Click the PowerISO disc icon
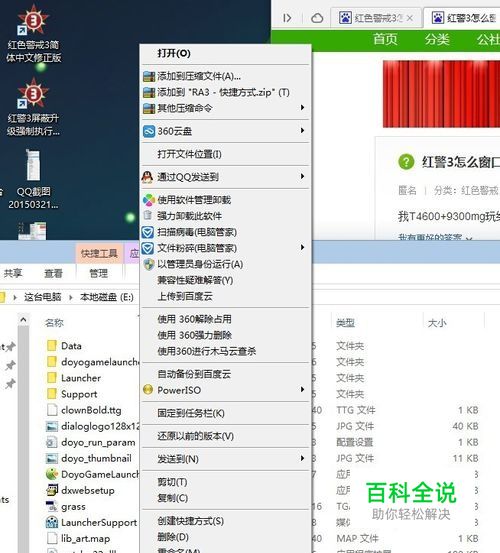Screen dimensions: 500x553 point(148,390)
